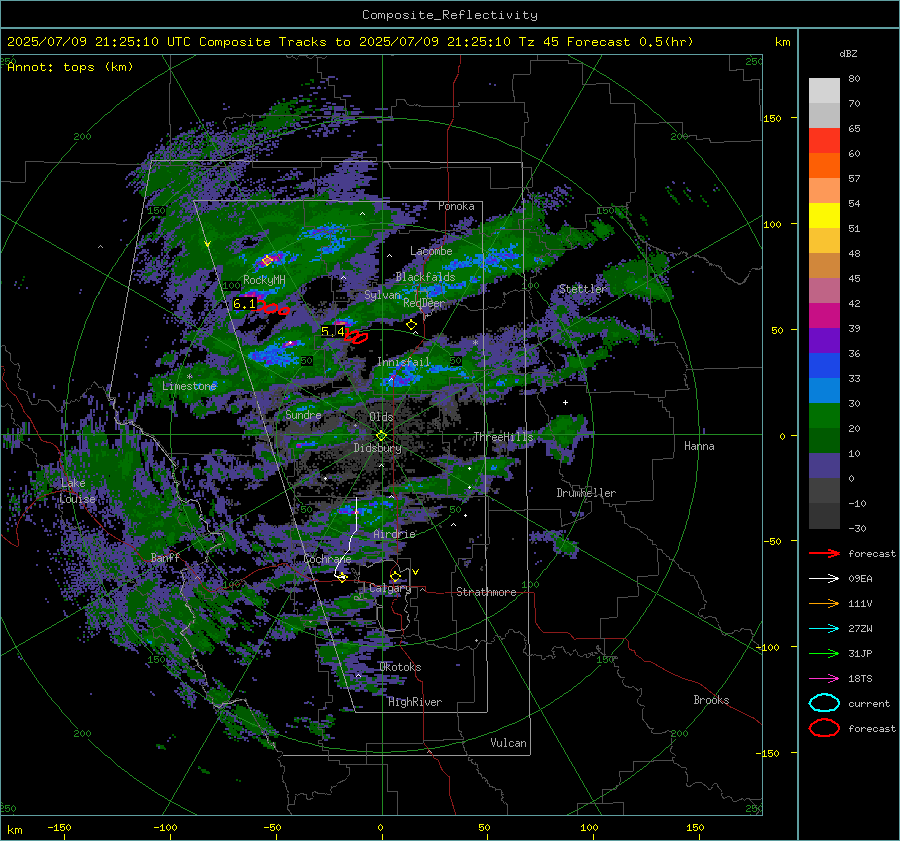Viewport: 900px width, 841px height.
Task: Click the Strathmore city label
Action: (486, 592)
